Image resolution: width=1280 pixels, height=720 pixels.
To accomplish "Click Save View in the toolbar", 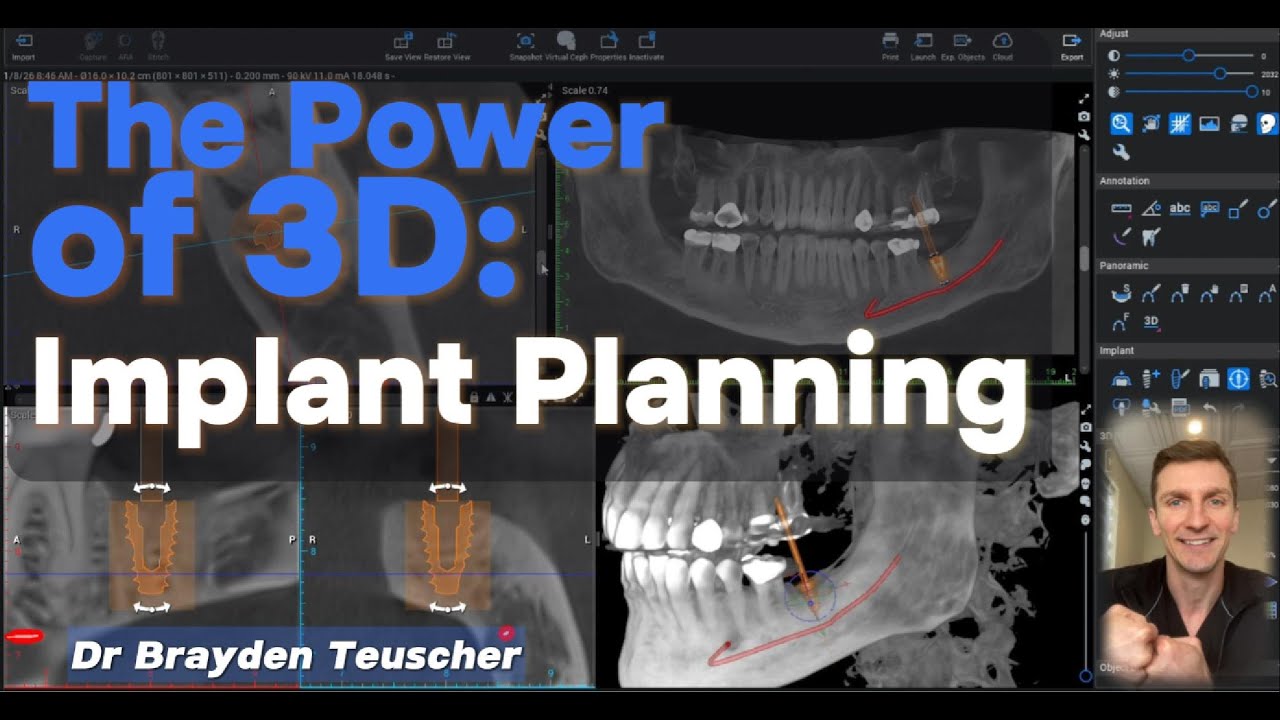I will (x=403, y=46).
